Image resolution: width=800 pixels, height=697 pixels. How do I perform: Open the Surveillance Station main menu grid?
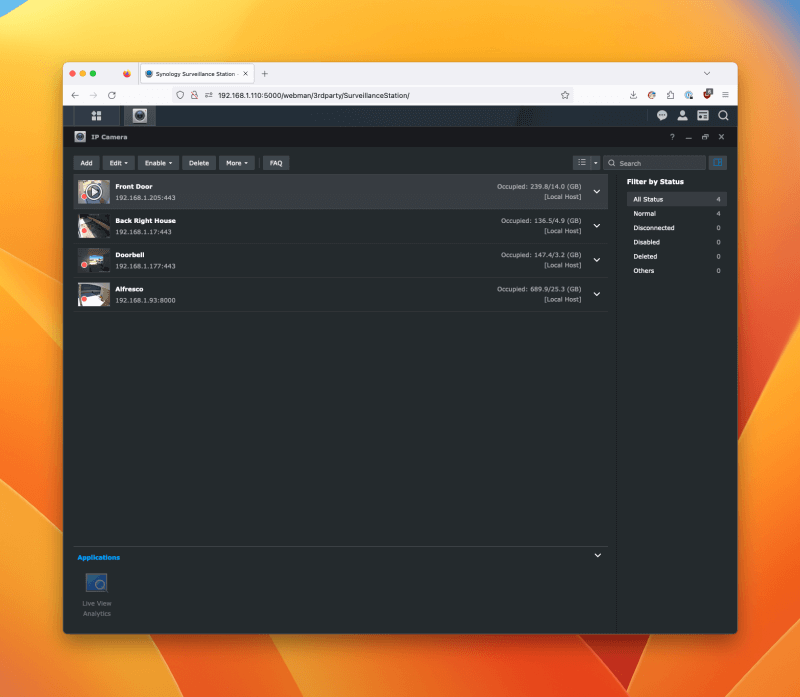(97, 116)
